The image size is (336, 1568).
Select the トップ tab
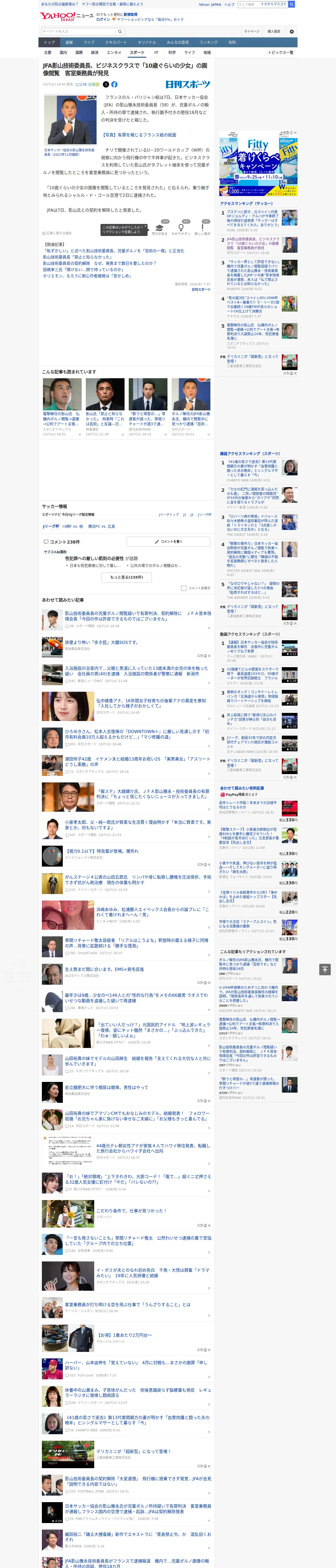[49, 43]
